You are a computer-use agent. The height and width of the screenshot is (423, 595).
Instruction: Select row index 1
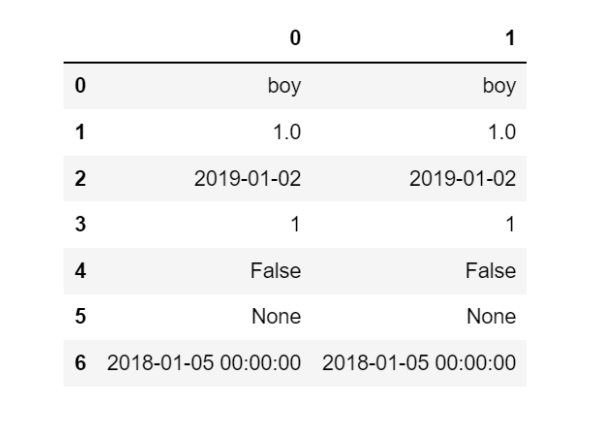80,132
